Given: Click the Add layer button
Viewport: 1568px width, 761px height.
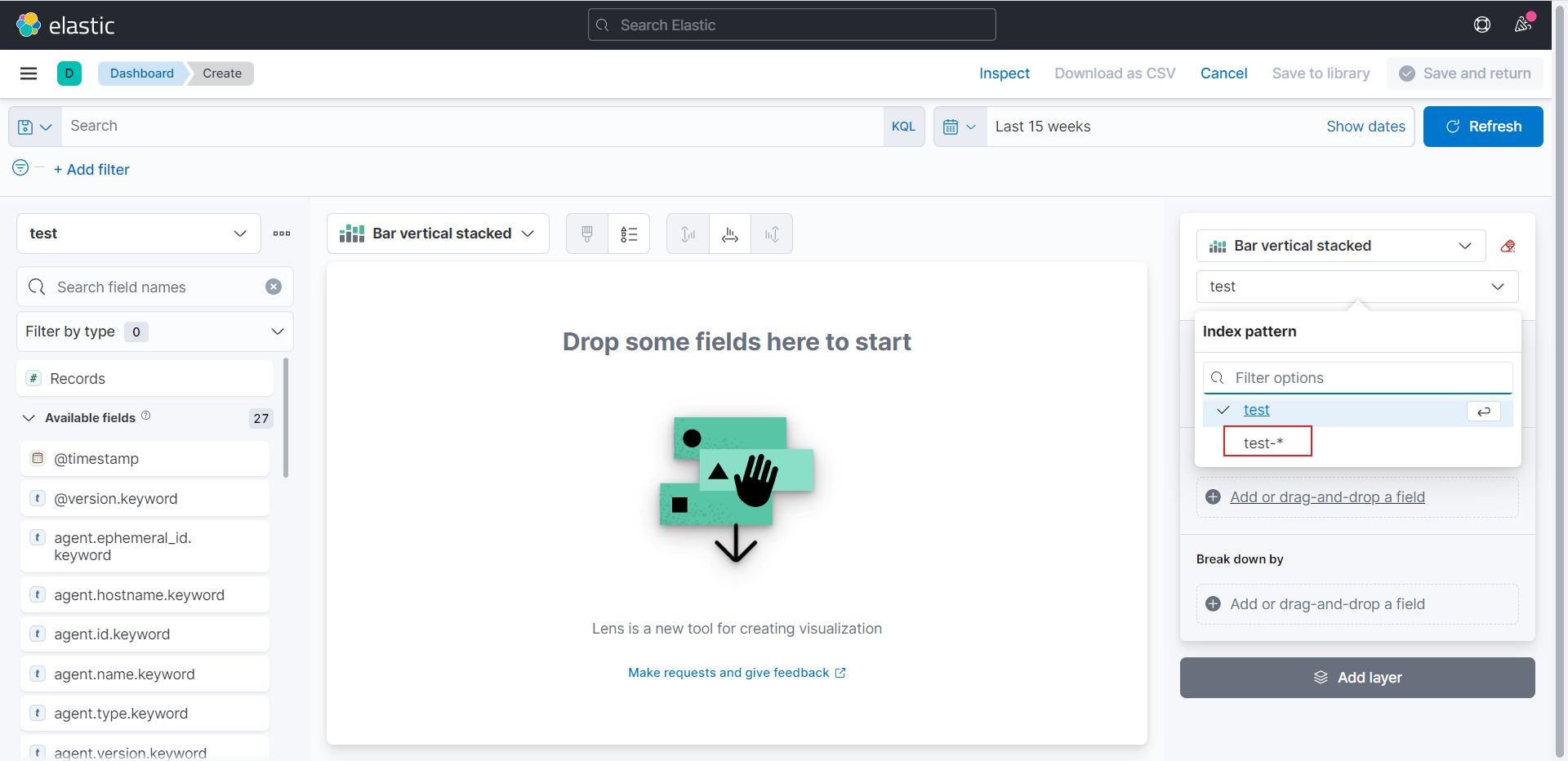Looking at the screenshot, I should (x=1357, y=678).
